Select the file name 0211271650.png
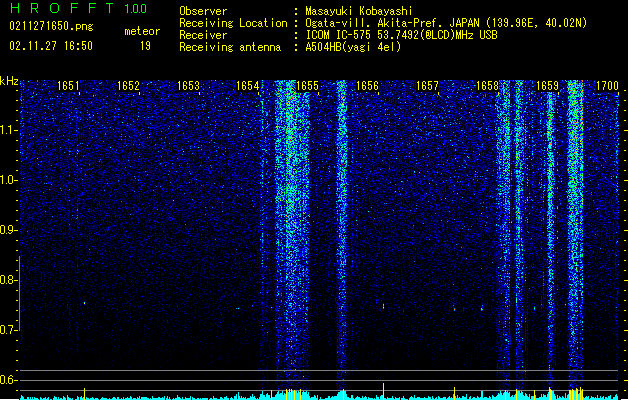 tap(51, 27)
